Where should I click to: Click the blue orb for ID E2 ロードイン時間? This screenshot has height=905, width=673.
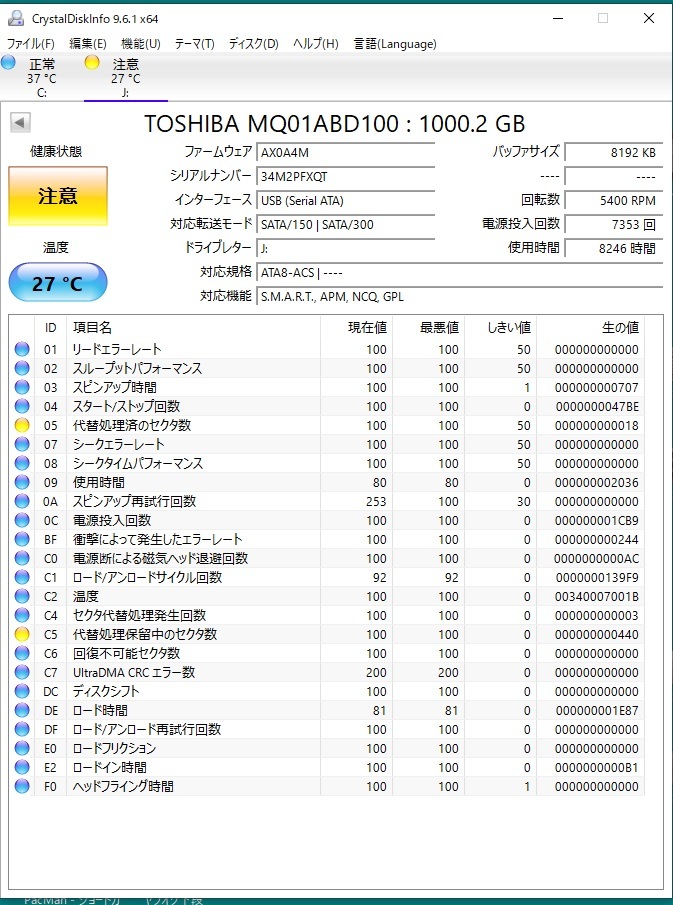(22, 768)
